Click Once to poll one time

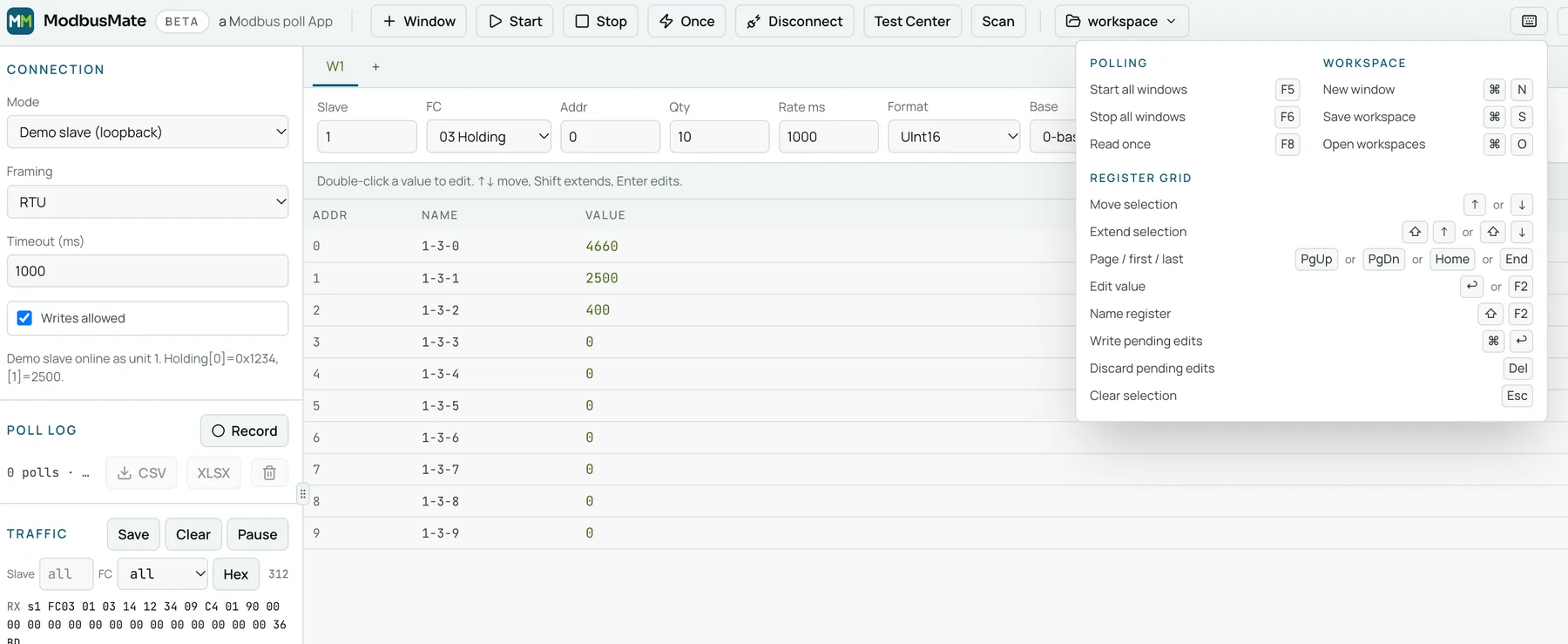686,21
